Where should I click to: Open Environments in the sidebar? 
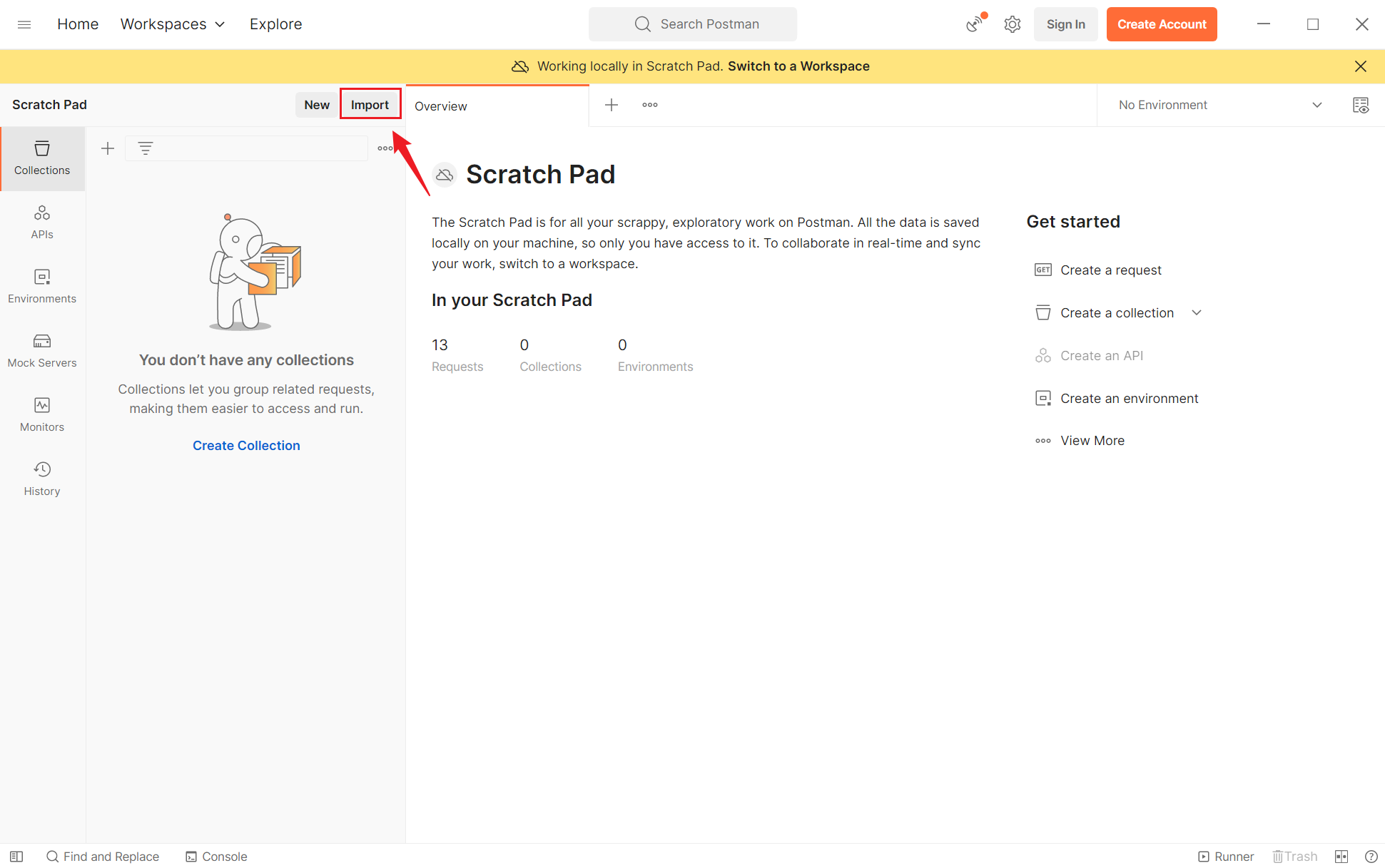pos(42,287)
